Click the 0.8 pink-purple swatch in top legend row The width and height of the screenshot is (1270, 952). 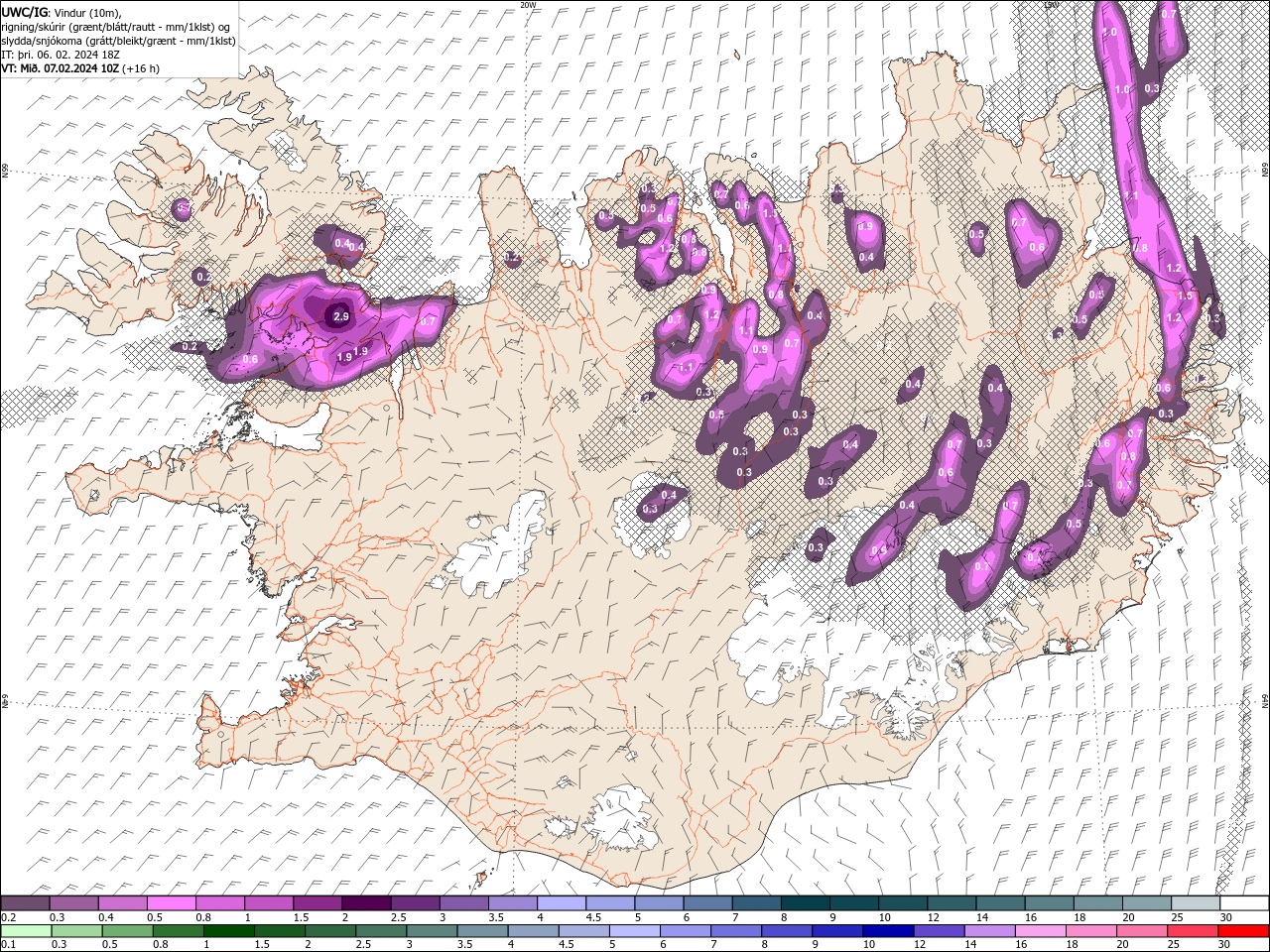220,903
